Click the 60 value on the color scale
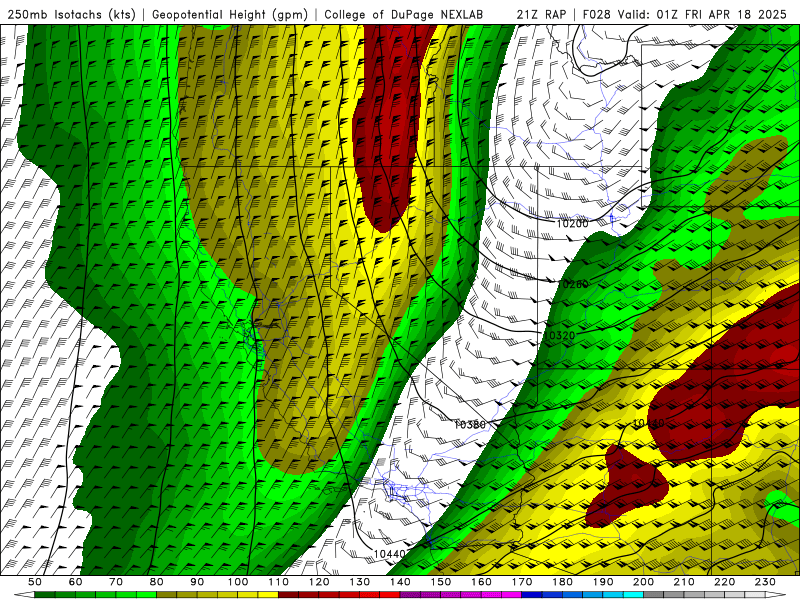 click(75, 582)
